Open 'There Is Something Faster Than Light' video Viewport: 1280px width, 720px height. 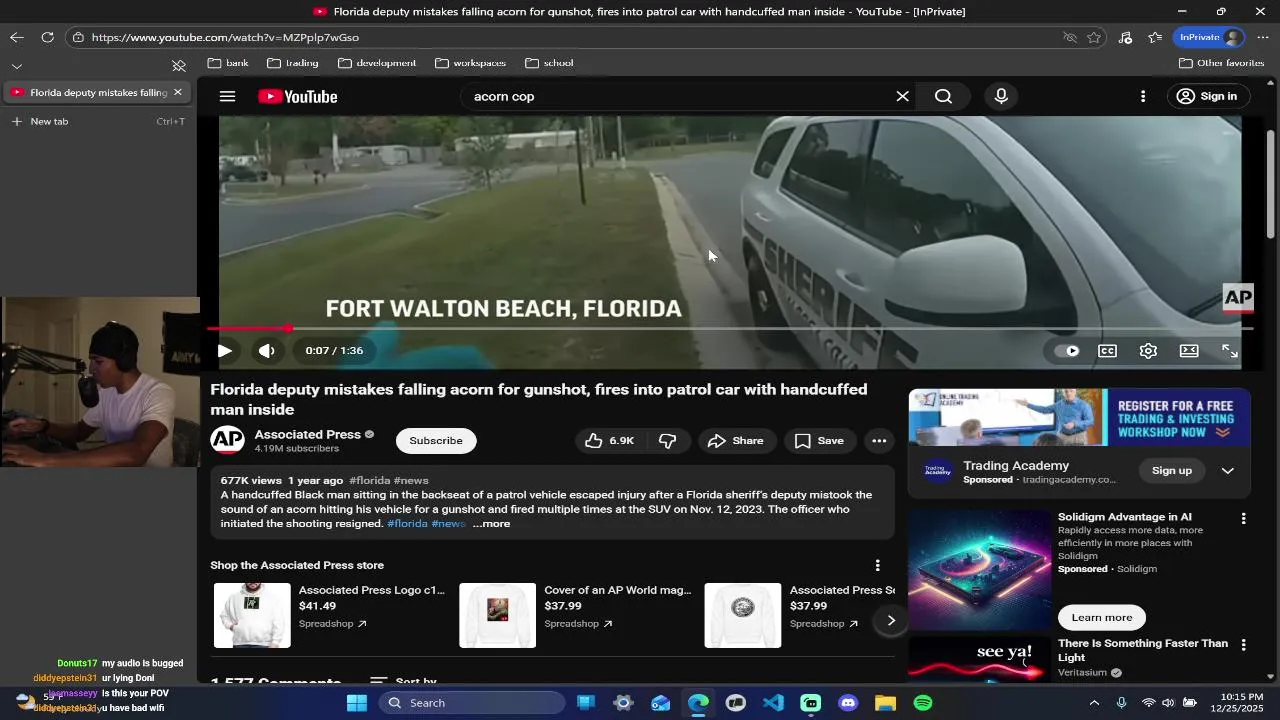(x=1142, y=650)
